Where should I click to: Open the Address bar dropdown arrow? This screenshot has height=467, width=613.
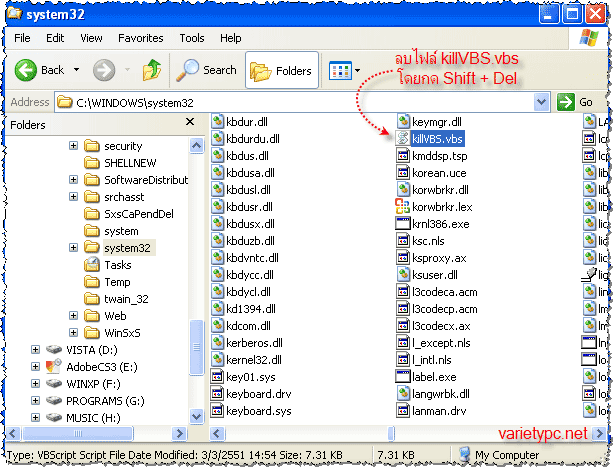point(542,102)
